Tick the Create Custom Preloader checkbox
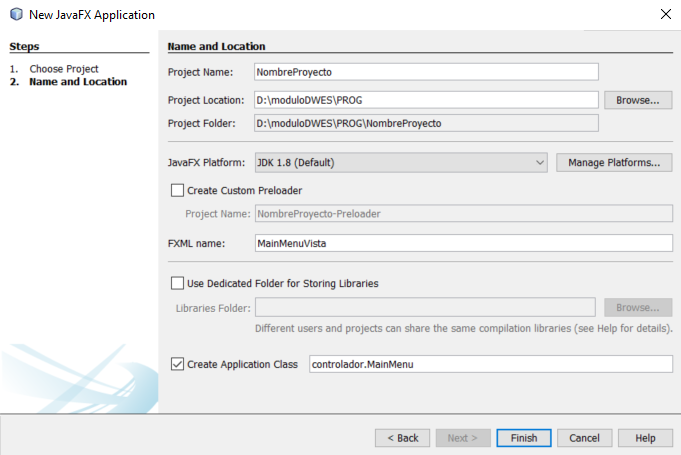This screenshot has height=455, width=681. click(177, 191)
